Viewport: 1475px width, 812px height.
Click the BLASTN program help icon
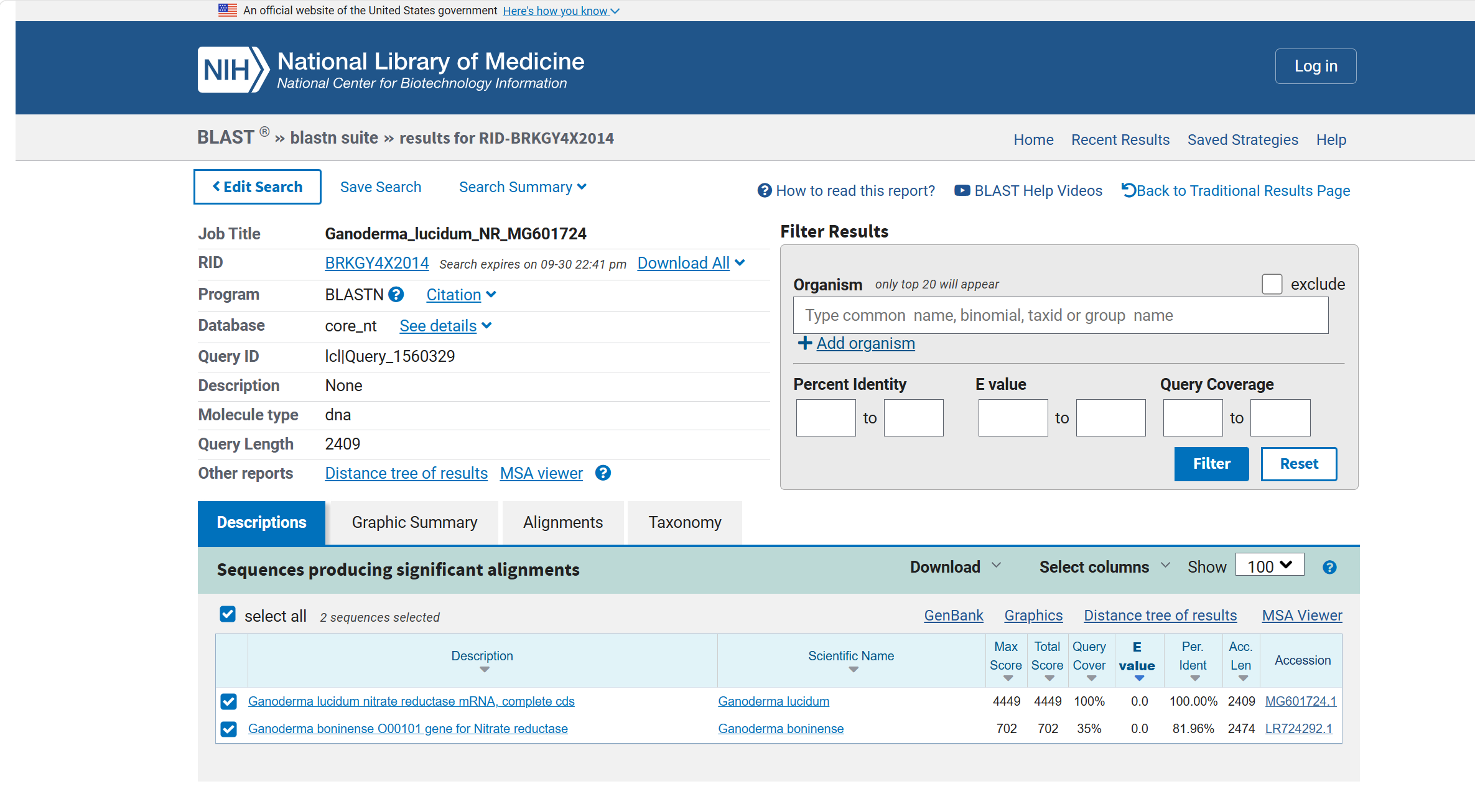tap(396, 294)
